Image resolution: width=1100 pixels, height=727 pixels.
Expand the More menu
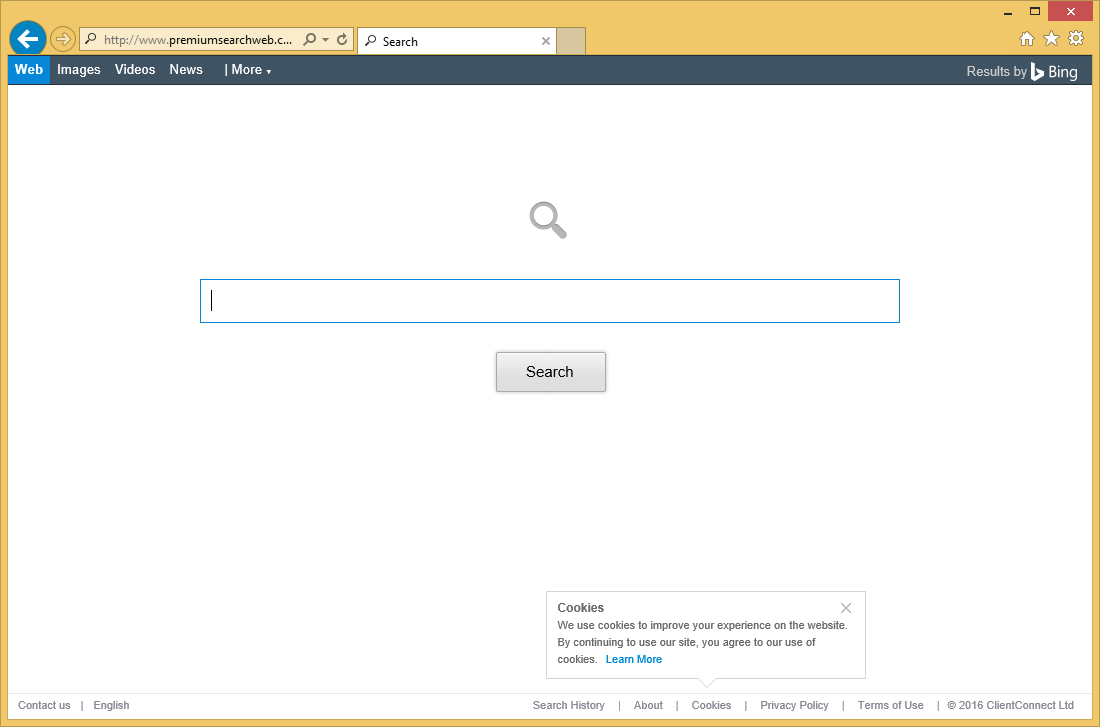(249, 69)
